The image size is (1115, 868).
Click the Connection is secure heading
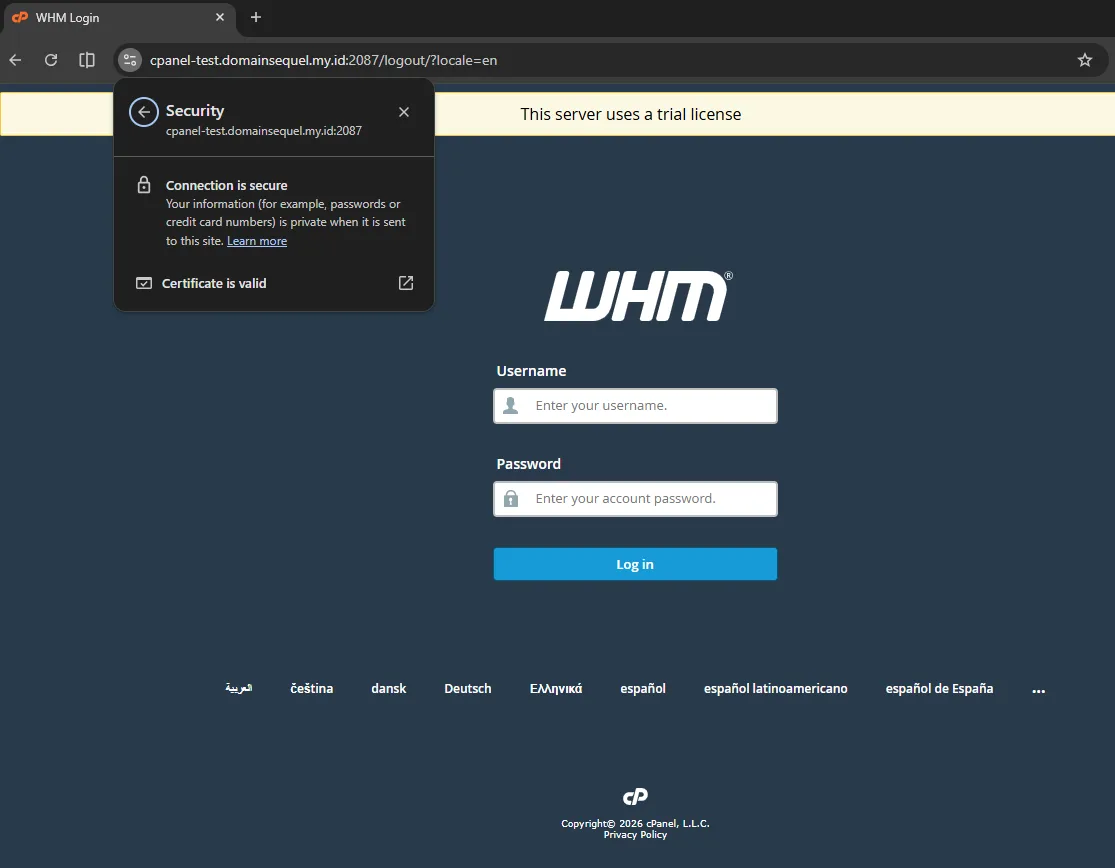point(227,186)
